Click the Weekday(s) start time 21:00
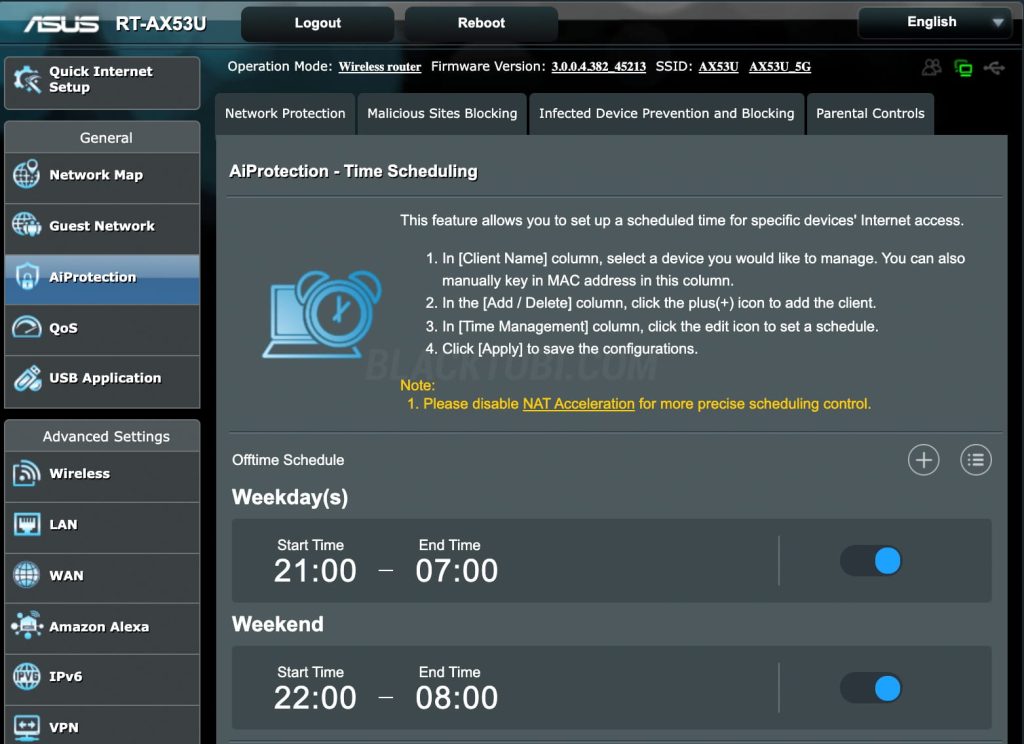This screenshot has width=1024, height=744. point(315,570)
